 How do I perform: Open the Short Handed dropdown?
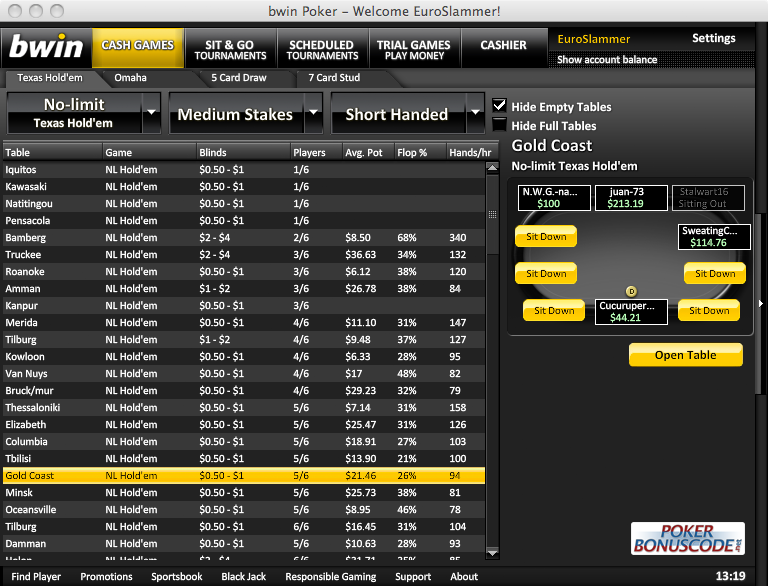(x=408, y=114)
